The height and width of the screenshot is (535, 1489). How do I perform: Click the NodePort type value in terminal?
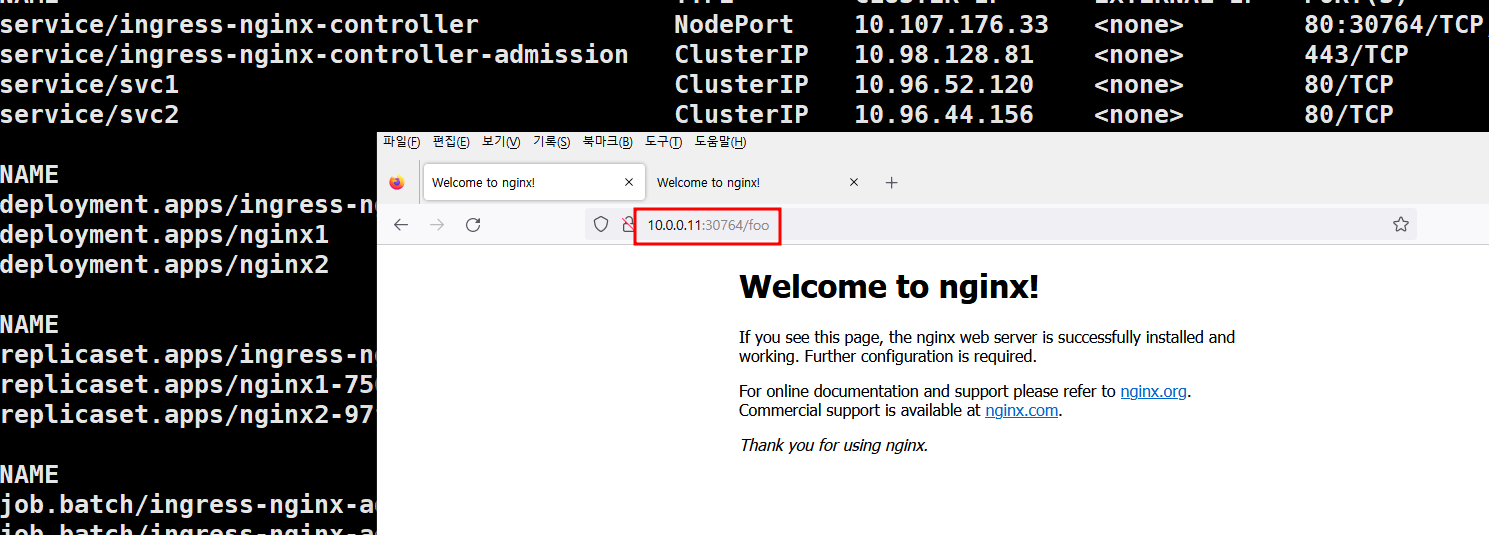click(734, 25)
